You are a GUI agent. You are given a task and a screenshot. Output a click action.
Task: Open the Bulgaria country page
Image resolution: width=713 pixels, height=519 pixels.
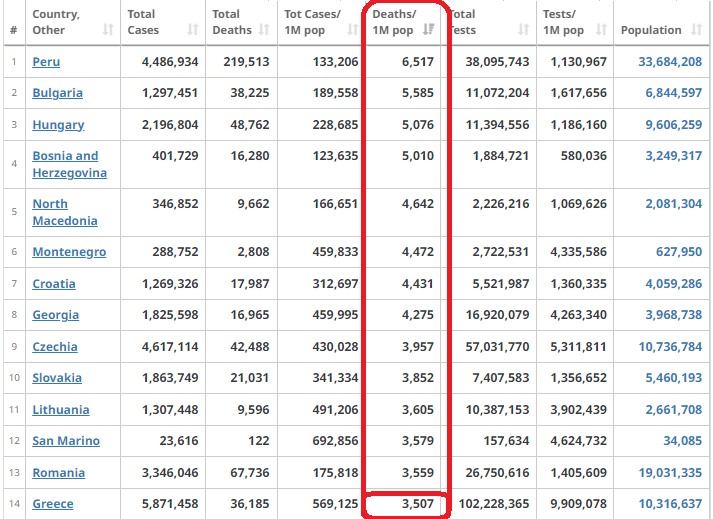tap(57, 93)
